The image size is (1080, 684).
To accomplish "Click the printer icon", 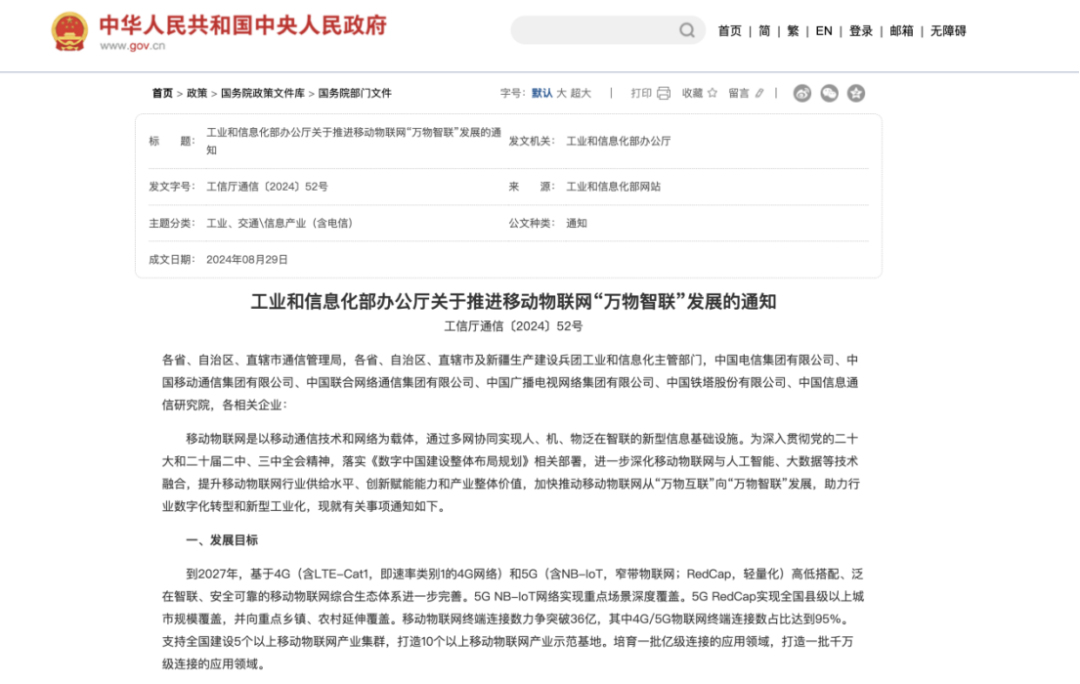I will tap(663, 93).
